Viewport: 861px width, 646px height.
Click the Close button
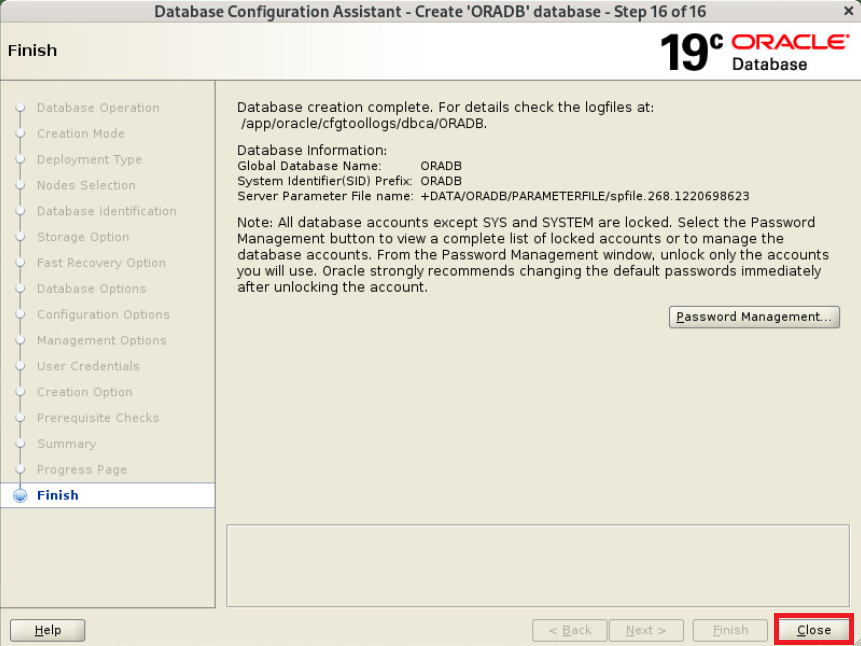(x=814, y=630)
